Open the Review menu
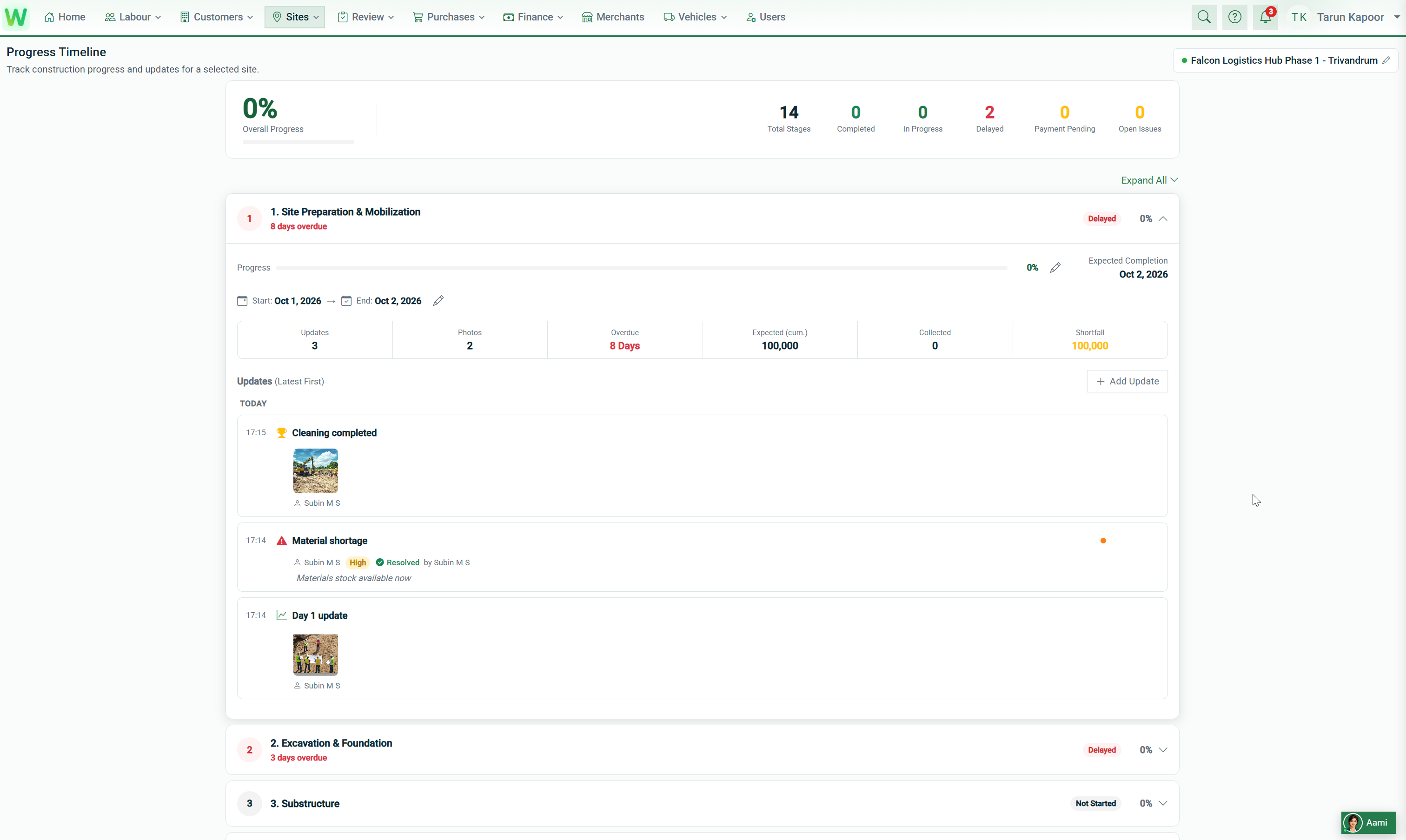The width and height of the screenshot is (1406, 840). pos(366,17)
